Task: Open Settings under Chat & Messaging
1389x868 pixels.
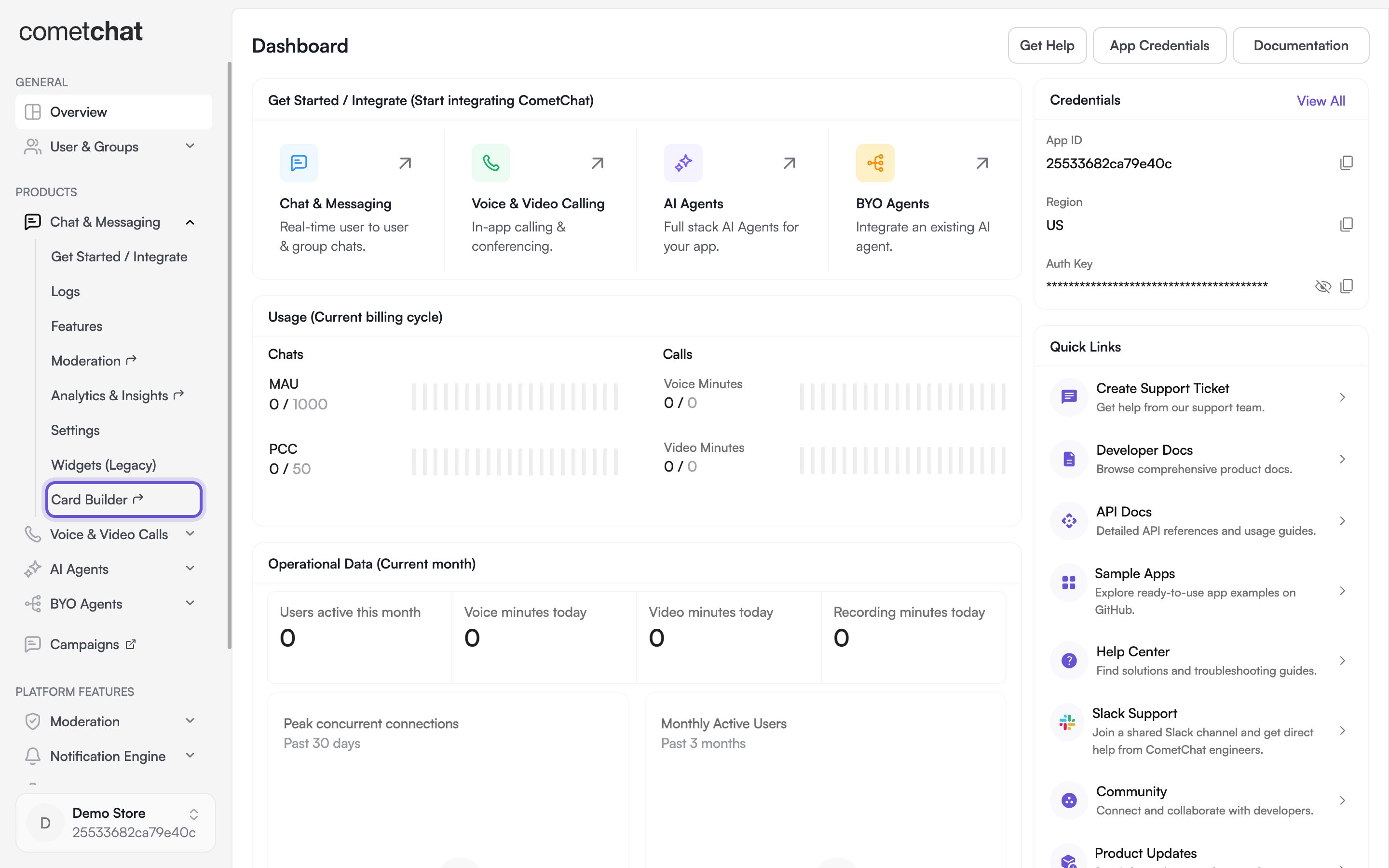Action: coord(75,431)
